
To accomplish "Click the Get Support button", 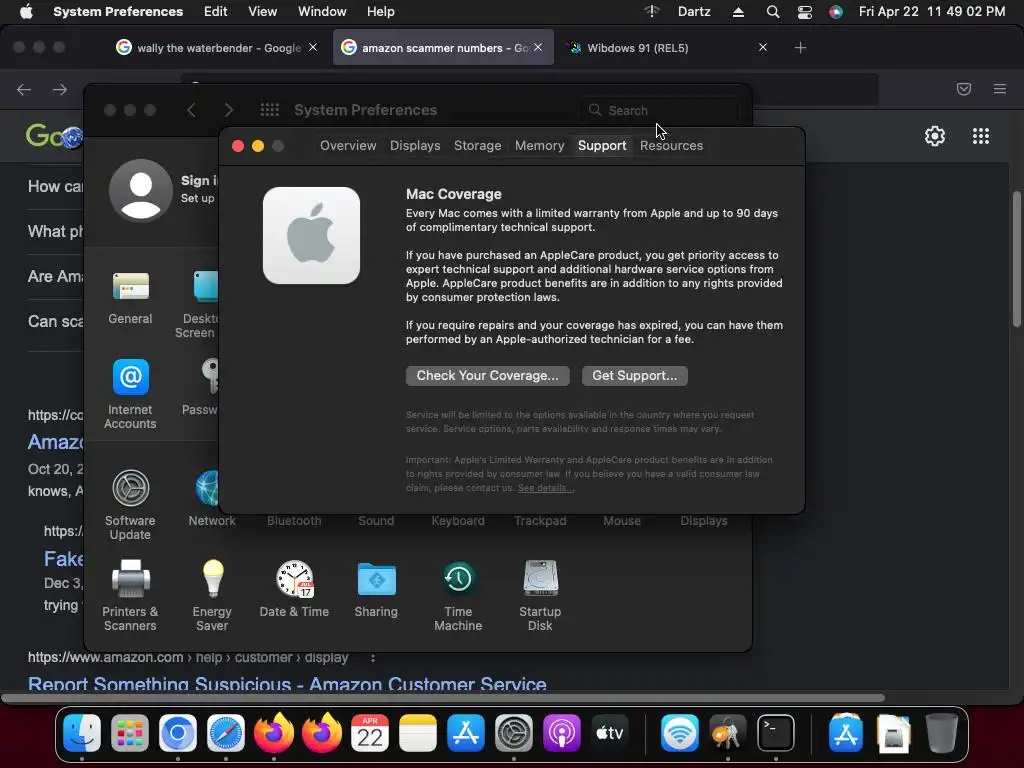I will pyautogui.click(x=634, y=376).
